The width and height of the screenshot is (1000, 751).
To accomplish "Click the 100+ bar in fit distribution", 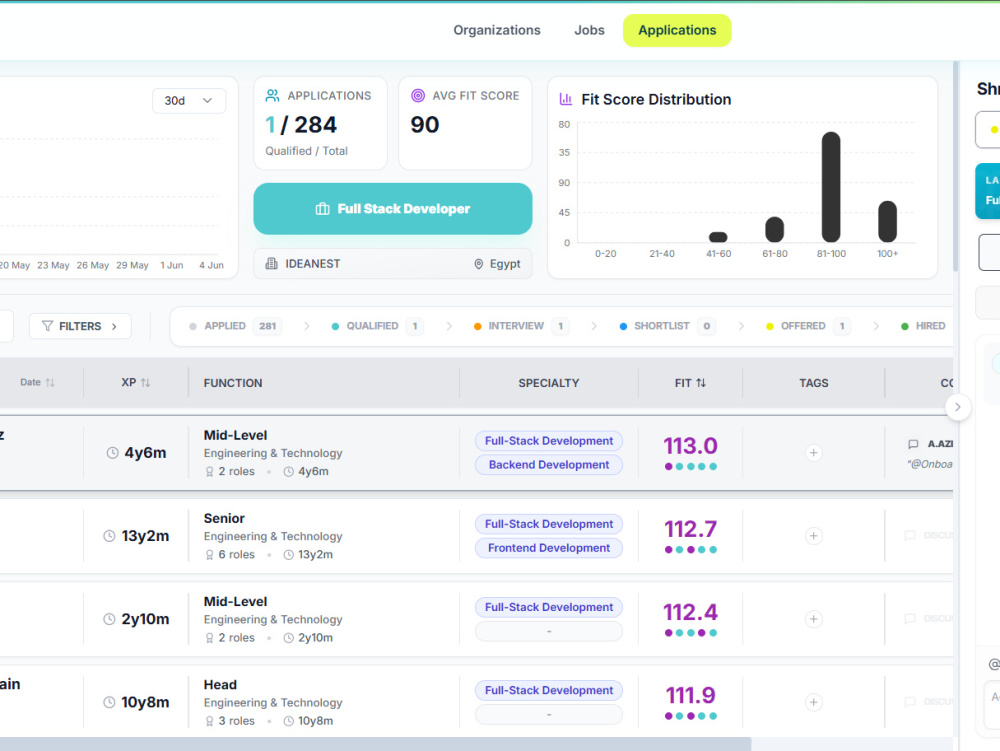I will [x=887, y=221].
